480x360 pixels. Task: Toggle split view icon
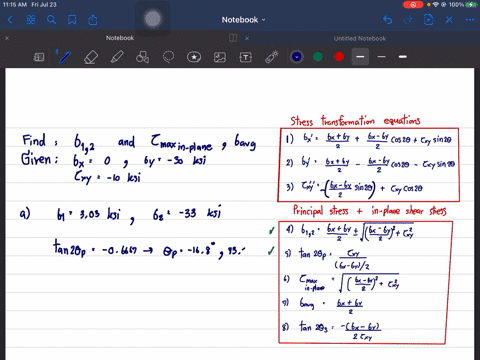[x=233, y=38]
